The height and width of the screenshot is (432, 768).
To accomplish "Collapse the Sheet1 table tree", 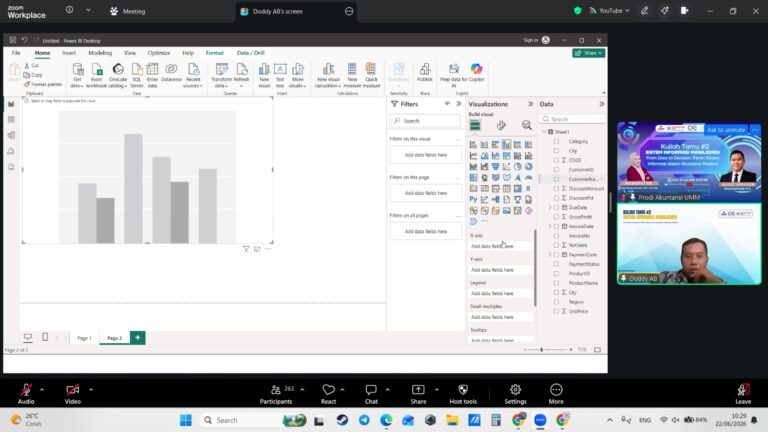I will (544, 132).
